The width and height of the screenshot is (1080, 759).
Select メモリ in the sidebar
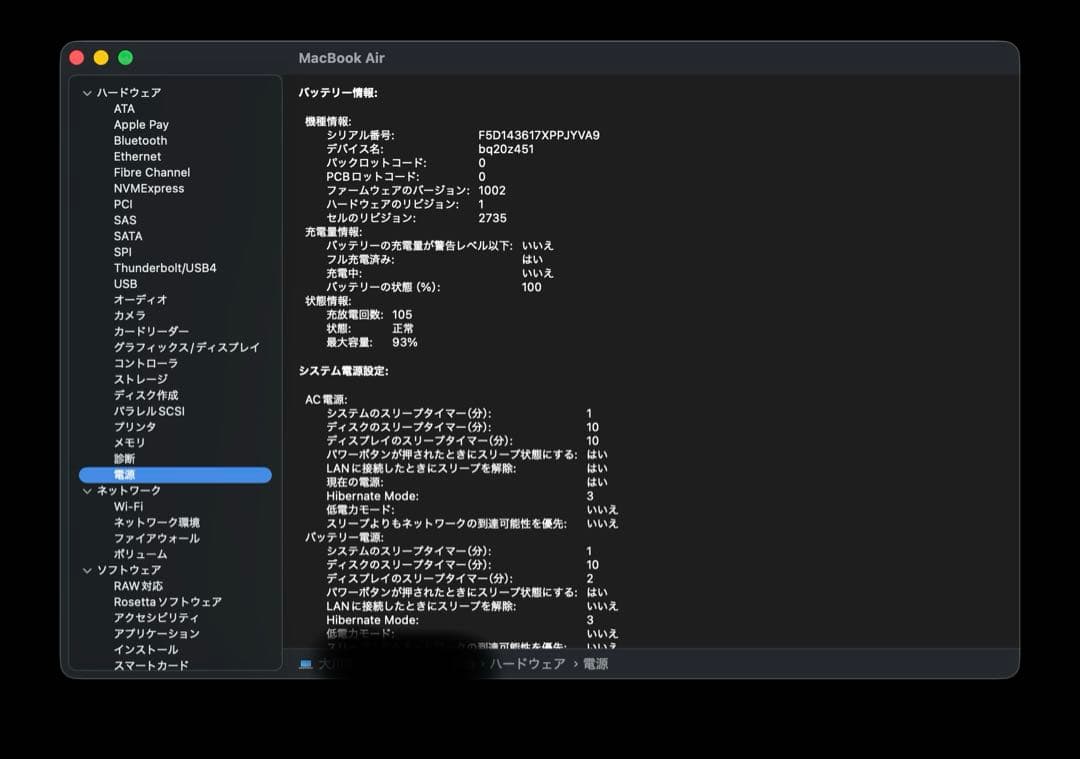pyautogui.click(x=129, y=442)
